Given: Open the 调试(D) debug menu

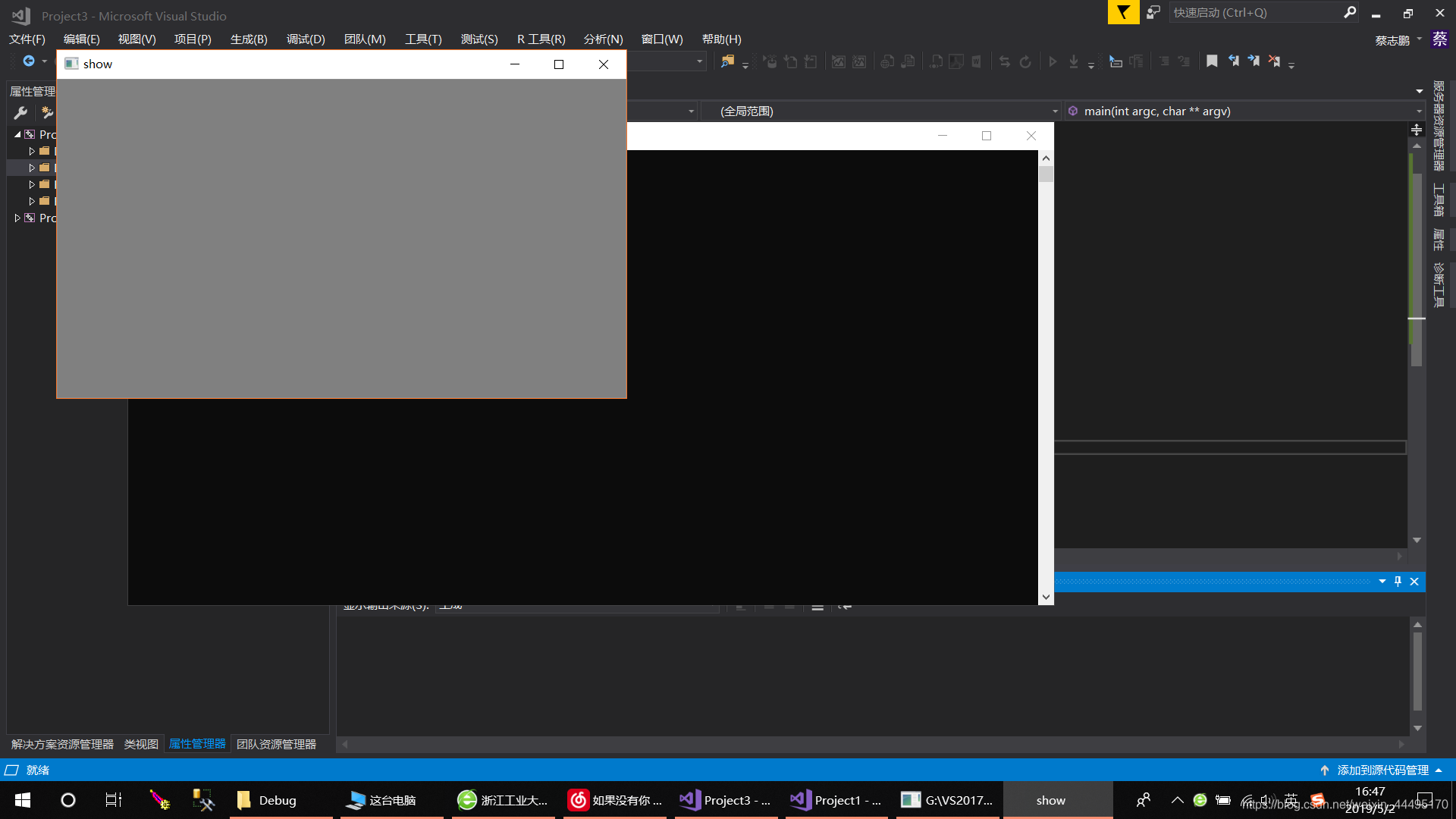Looking at the screenshot, I should (306, 39).
